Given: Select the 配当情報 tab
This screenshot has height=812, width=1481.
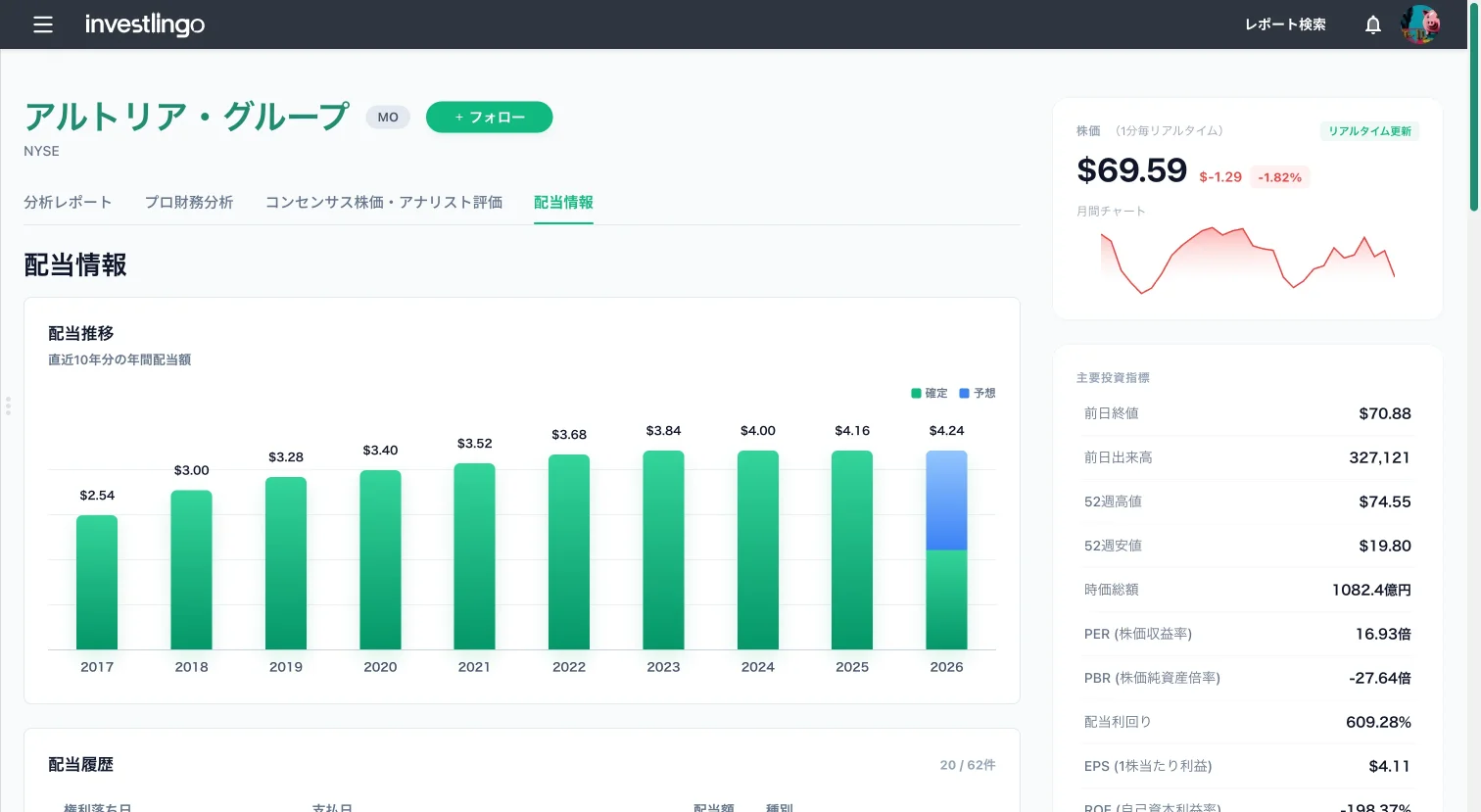Looking at the screenshot, I should tap(563, 203).
